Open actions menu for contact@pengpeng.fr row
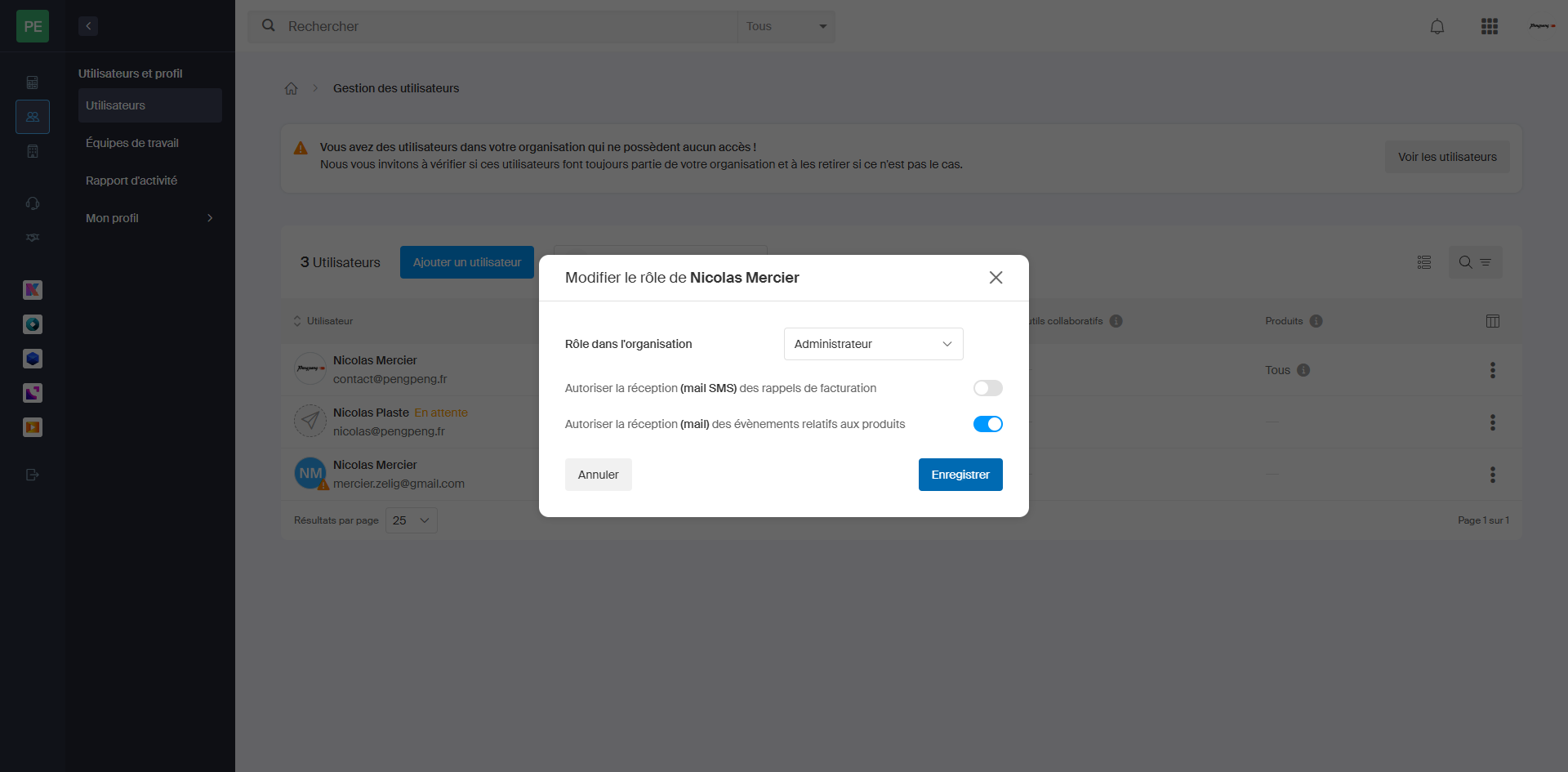1568x772 pixels. (x=1493, y=370)
